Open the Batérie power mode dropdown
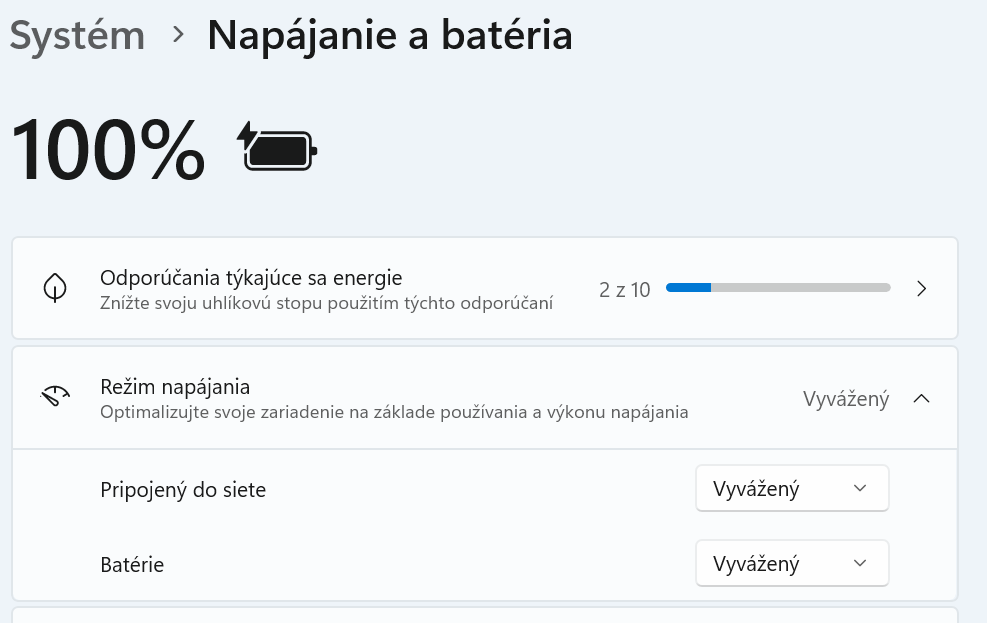Screen dimensions: 987x623 coord(791,564)
